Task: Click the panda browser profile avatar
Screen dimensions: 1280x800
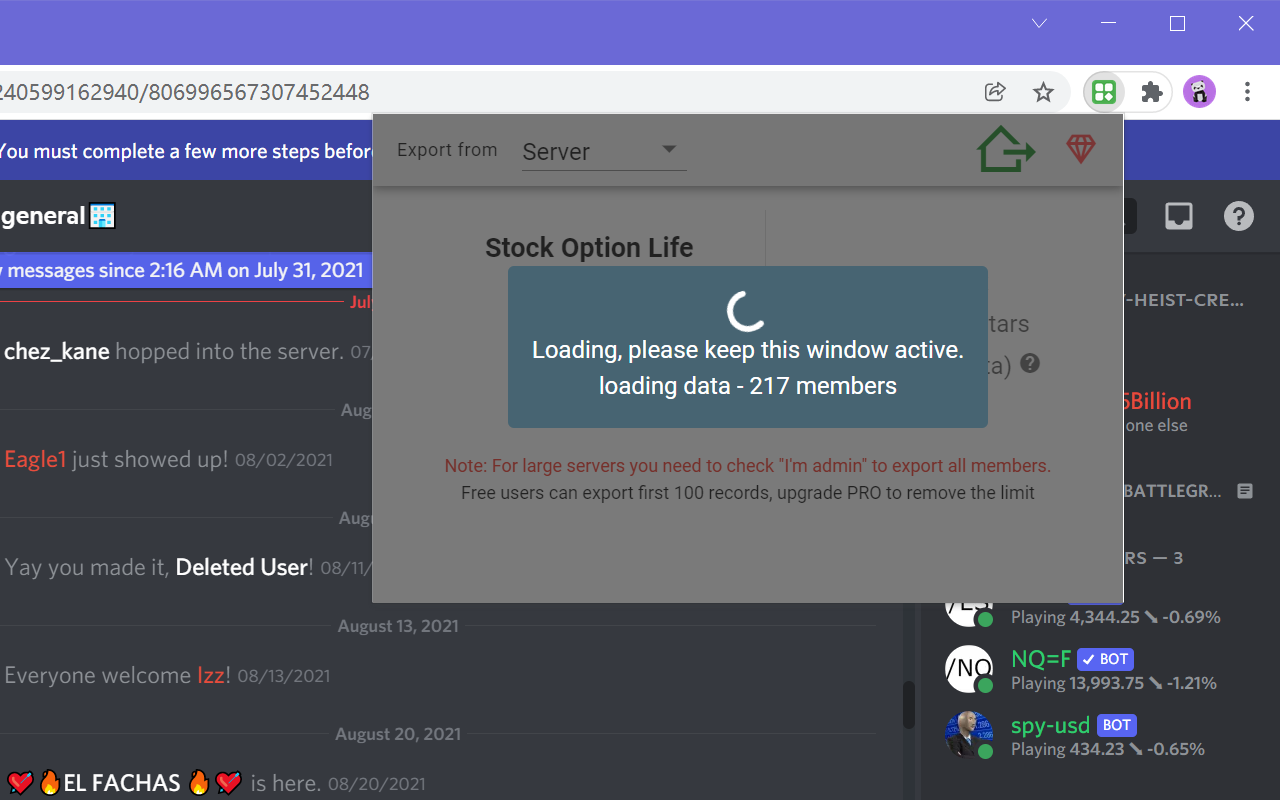Action: 1199,91
